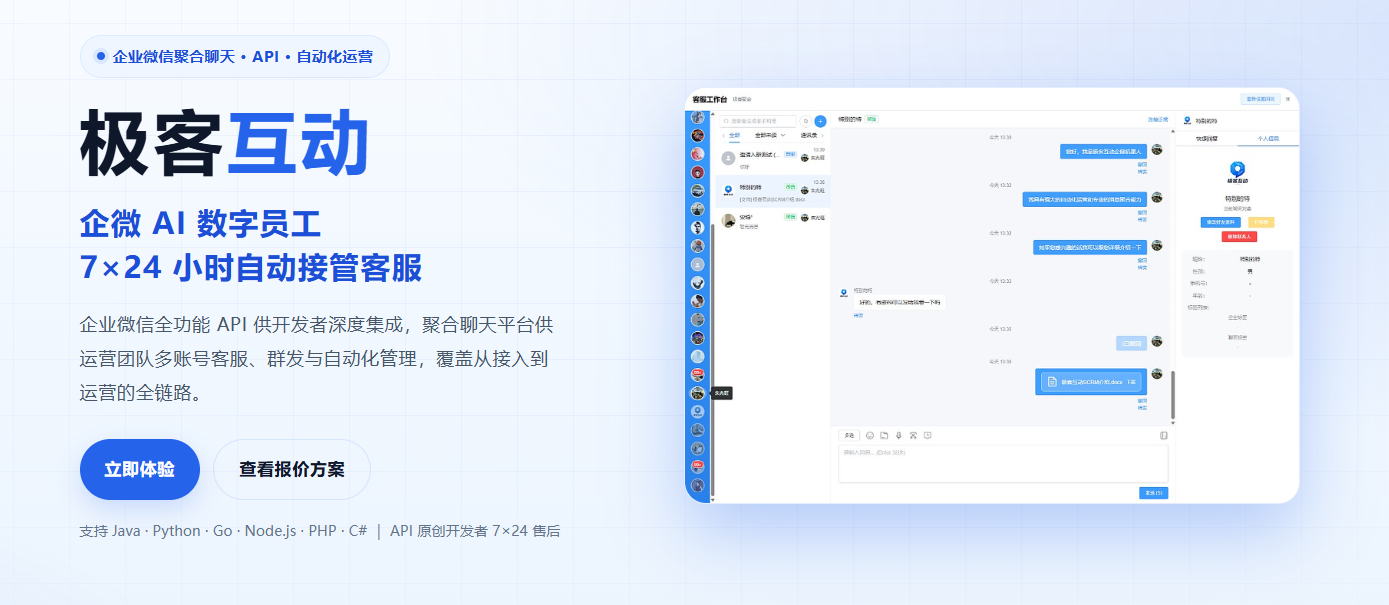1389x605 pixels.
Task: Click the account sidebar vertical scrollbar
Action: [x=713, y=361]
